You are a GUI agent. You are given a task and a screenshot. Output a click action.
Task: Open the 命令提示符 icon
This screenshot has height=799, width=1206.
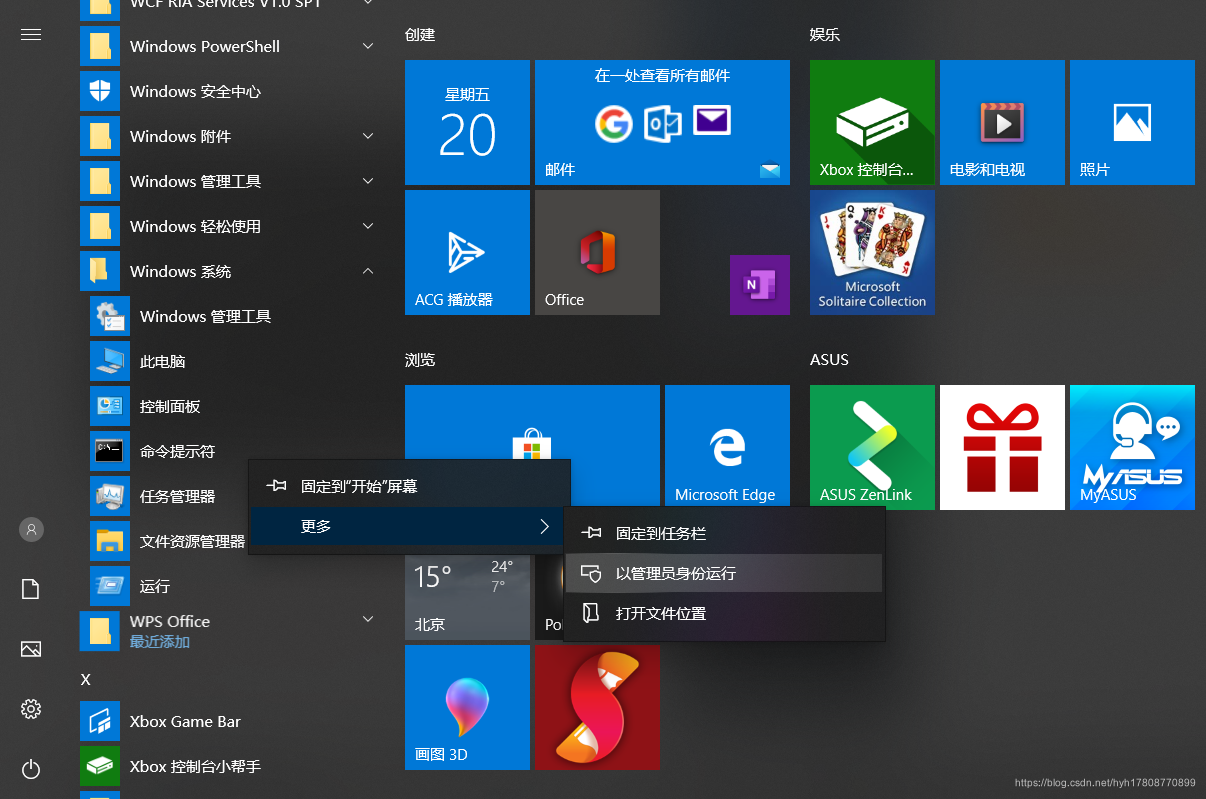(110, 451)
